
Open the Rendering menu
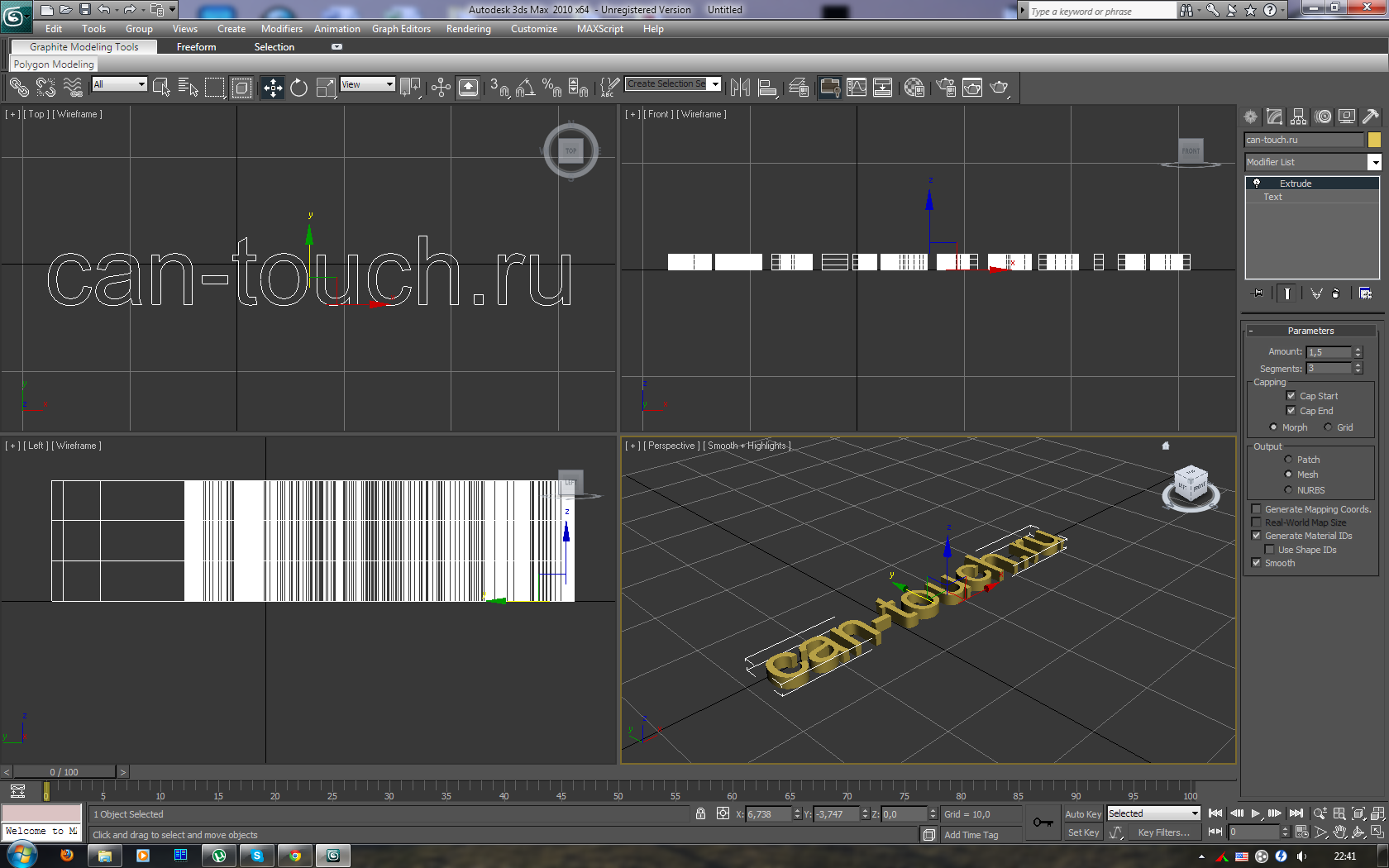(468, 29)
